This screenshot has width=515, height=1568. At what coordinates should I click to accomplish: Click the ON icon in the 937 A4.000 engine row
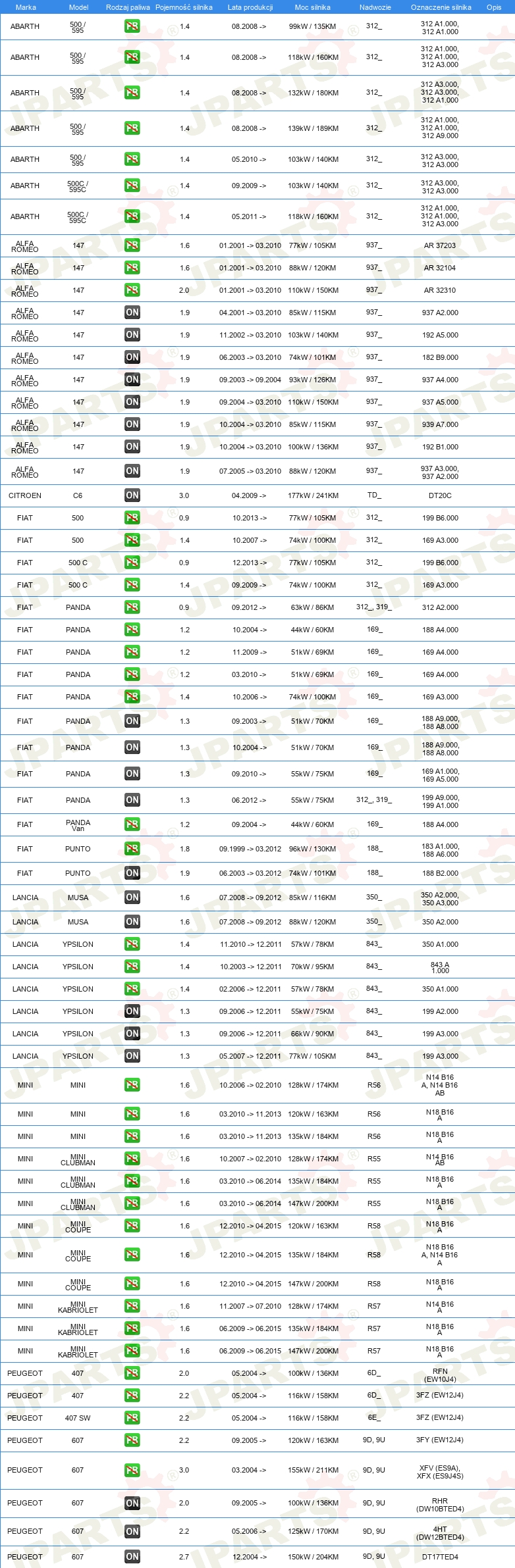click(132, 380)
